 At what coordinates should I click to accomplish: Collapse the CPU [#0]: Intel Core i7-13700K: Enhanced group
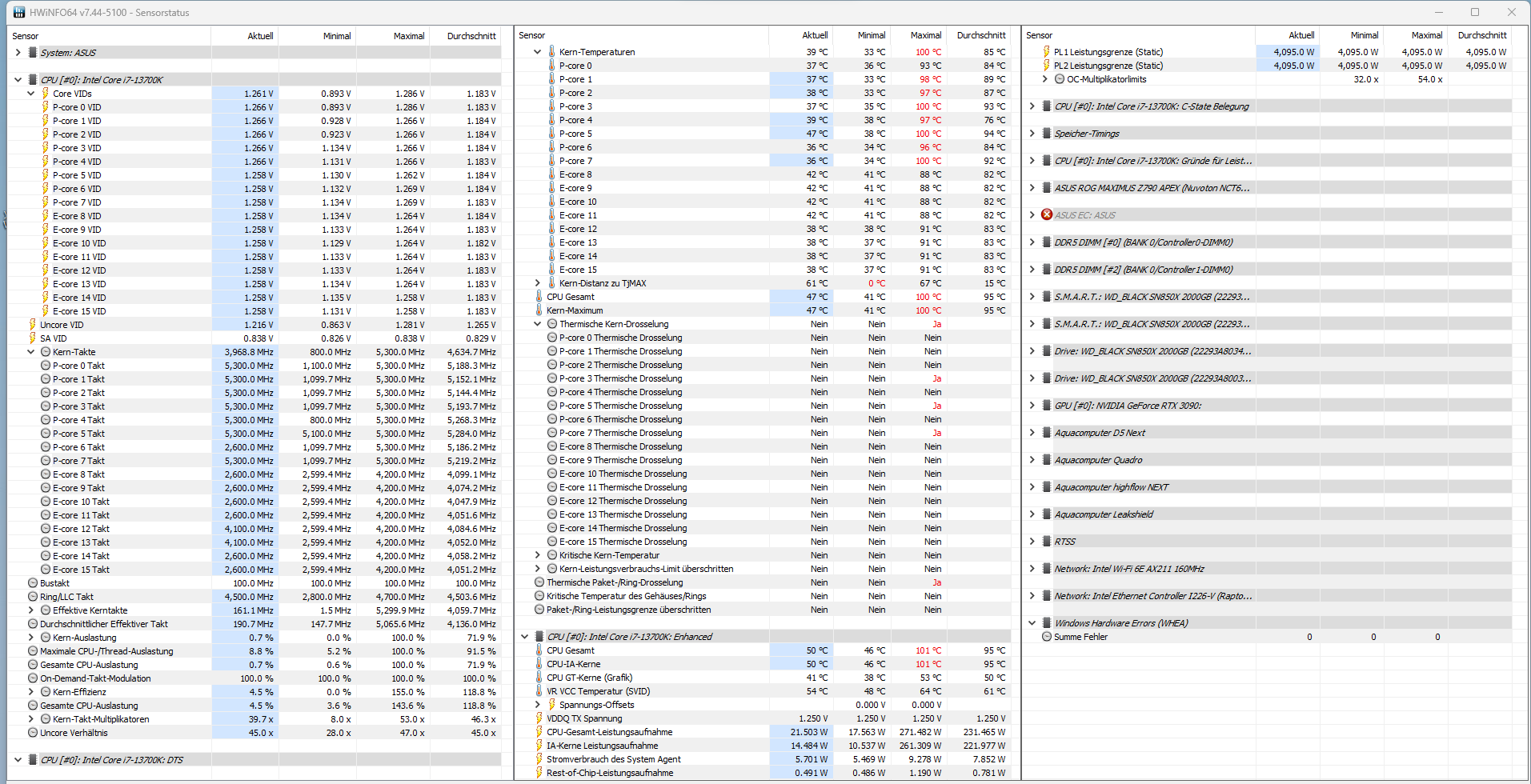click(524, 637)
